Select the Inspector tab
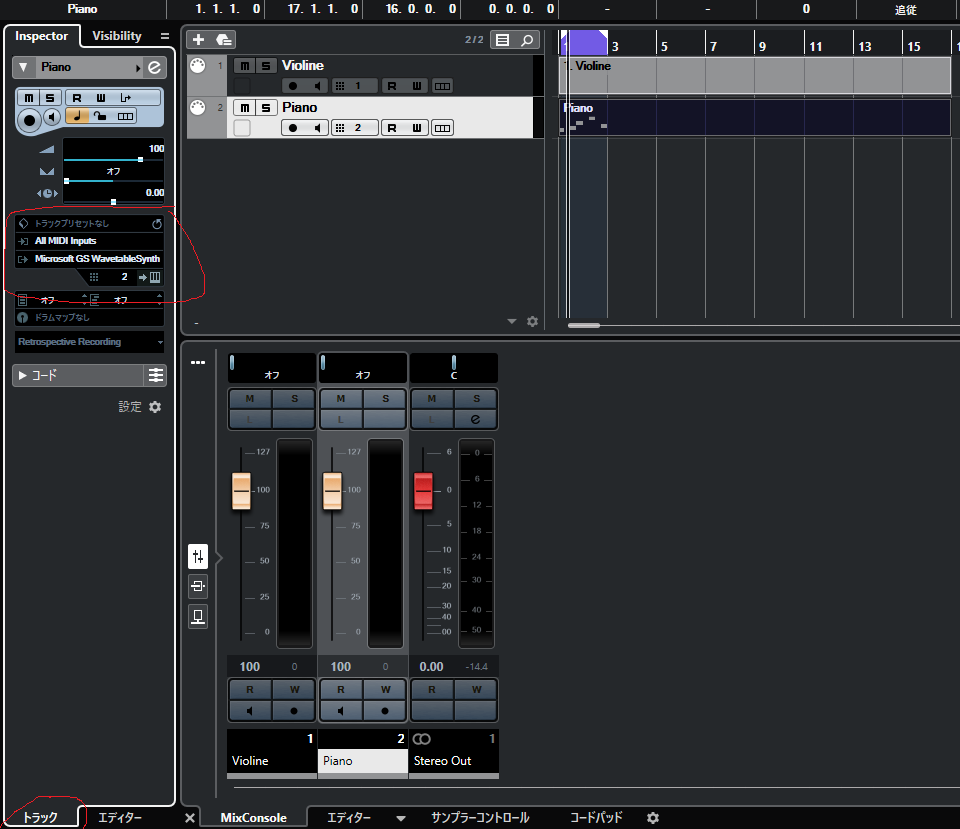The width and height of the screenshot is (960, 829). 42,36
